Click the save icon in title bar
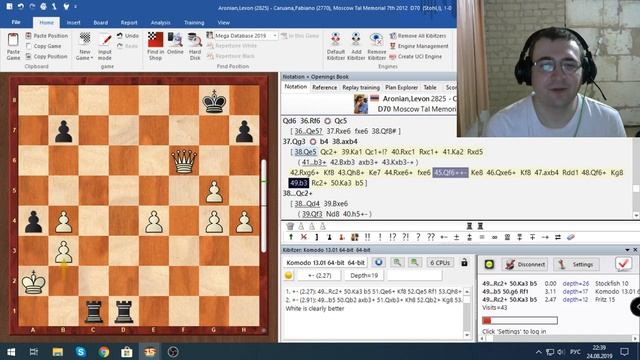This screenshot has height=360, width=640. coord(9,7)
